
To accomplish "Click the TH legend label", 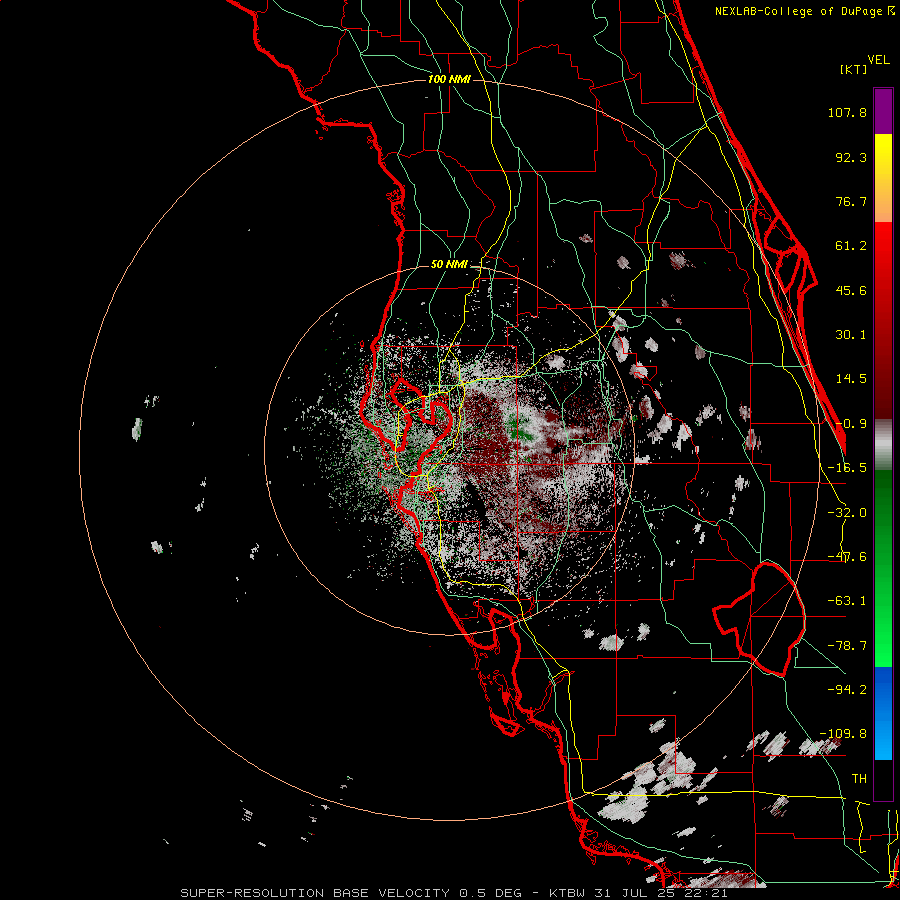I will [859, 779].
